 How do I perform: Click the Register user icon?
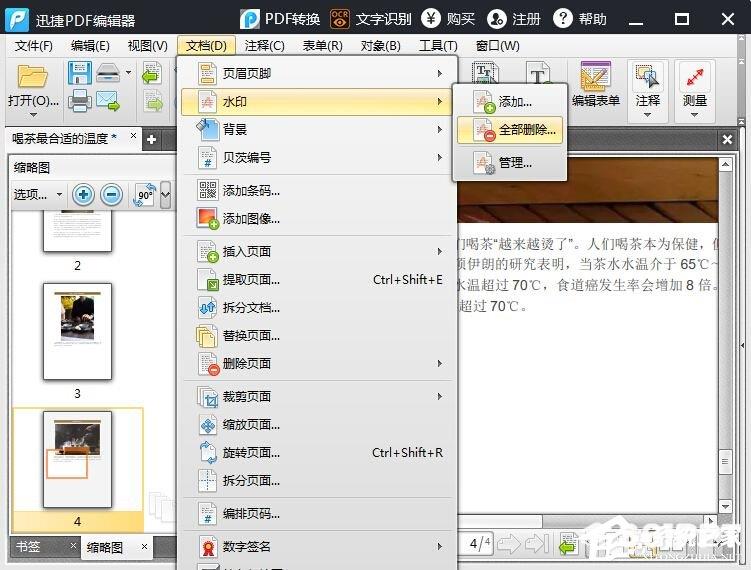click(x=497, y=19)
